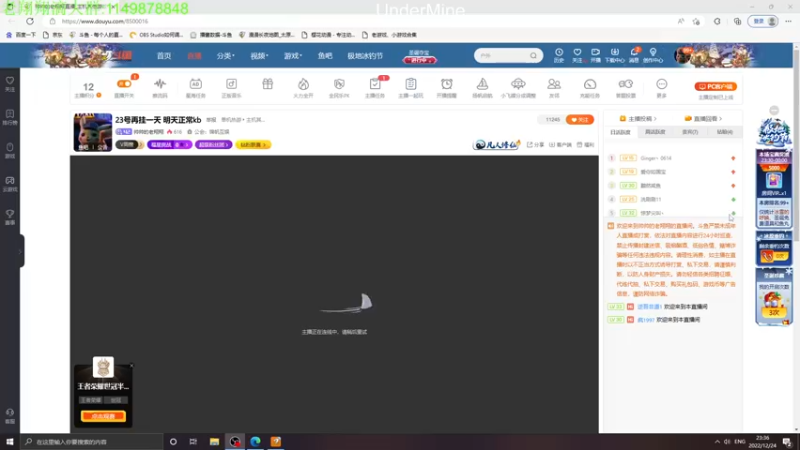Click the site search input field

[x=502, y=56]
